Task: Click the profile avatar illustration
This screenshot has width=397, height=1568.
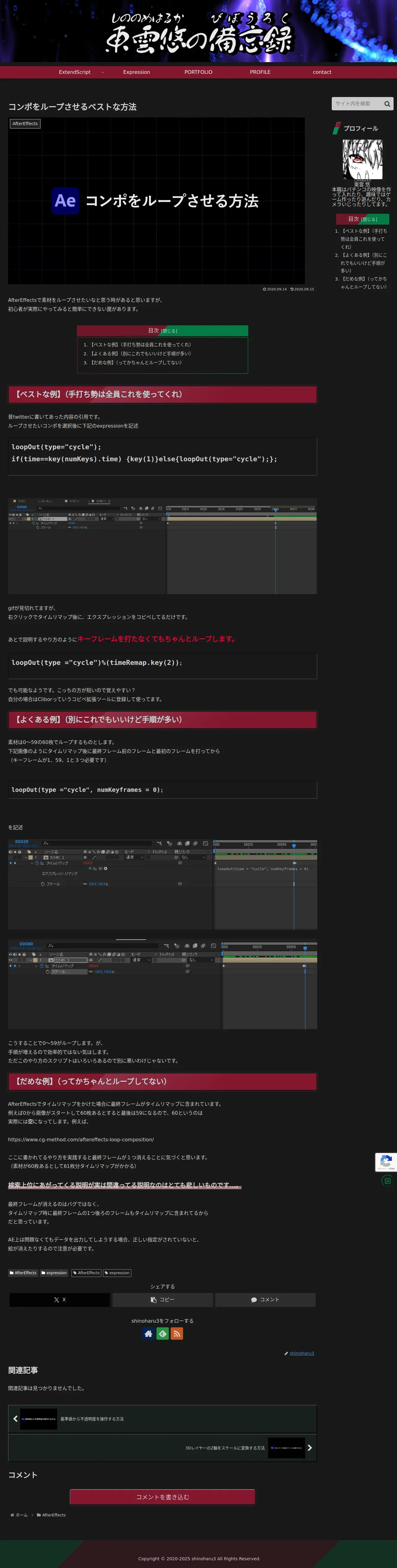Action: point(362,159)
